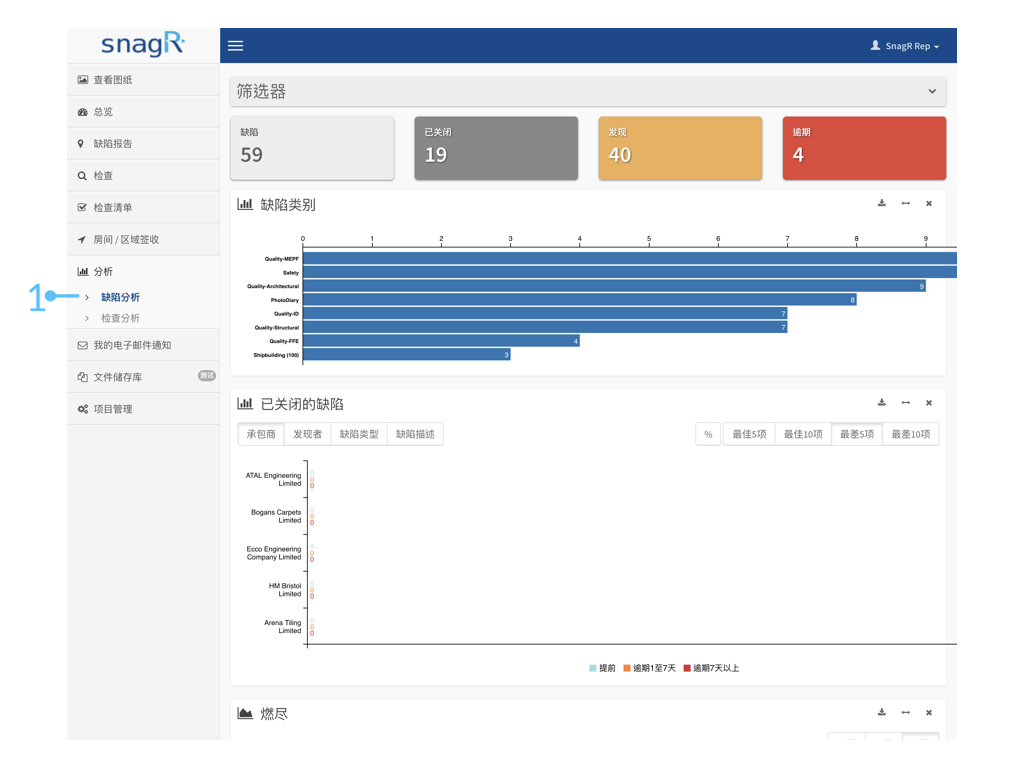
Task: Select the 最佳5项 option
Action: click(x=749, y=434)
